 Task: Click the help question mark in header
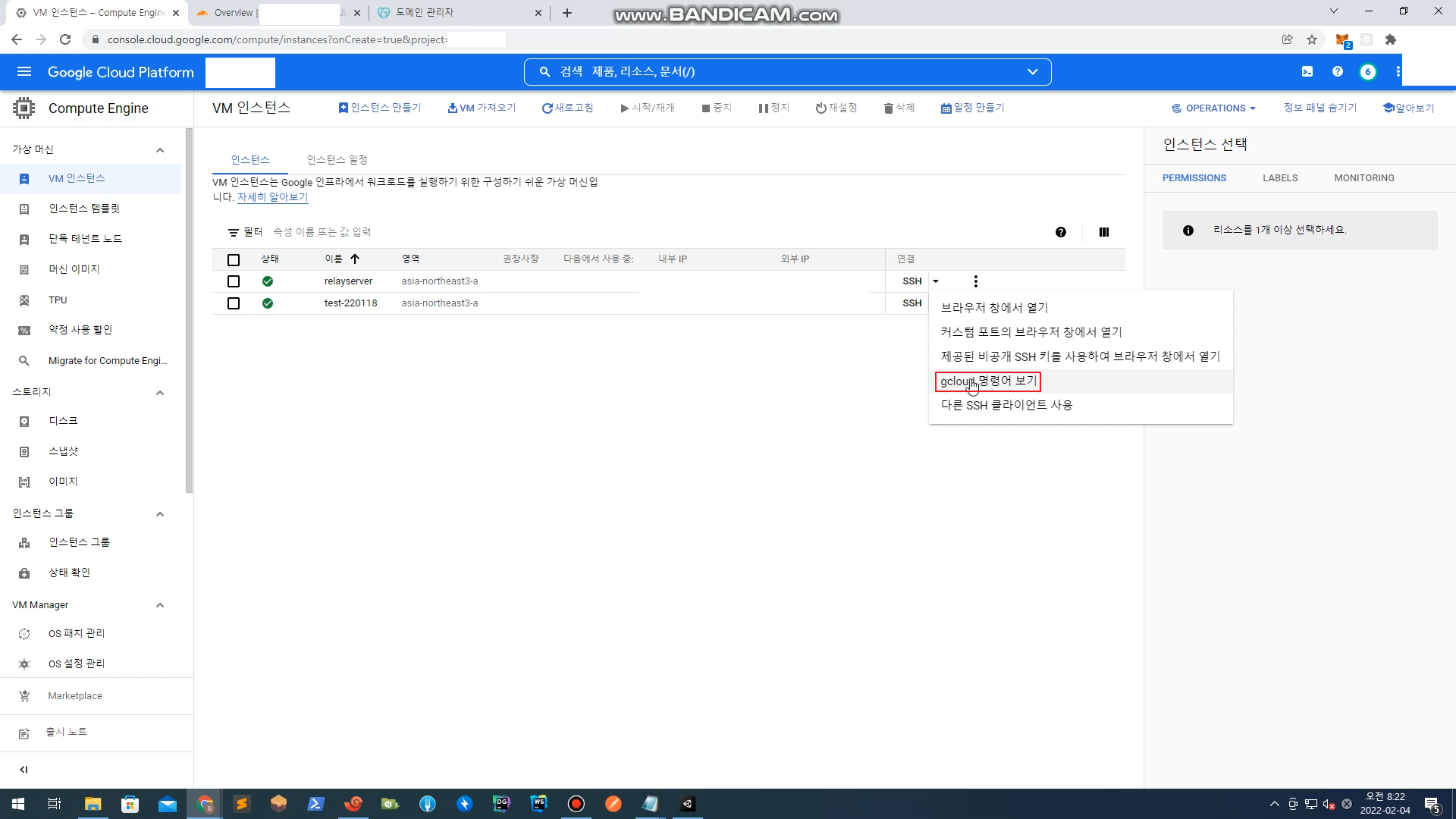click(1338, 71)
